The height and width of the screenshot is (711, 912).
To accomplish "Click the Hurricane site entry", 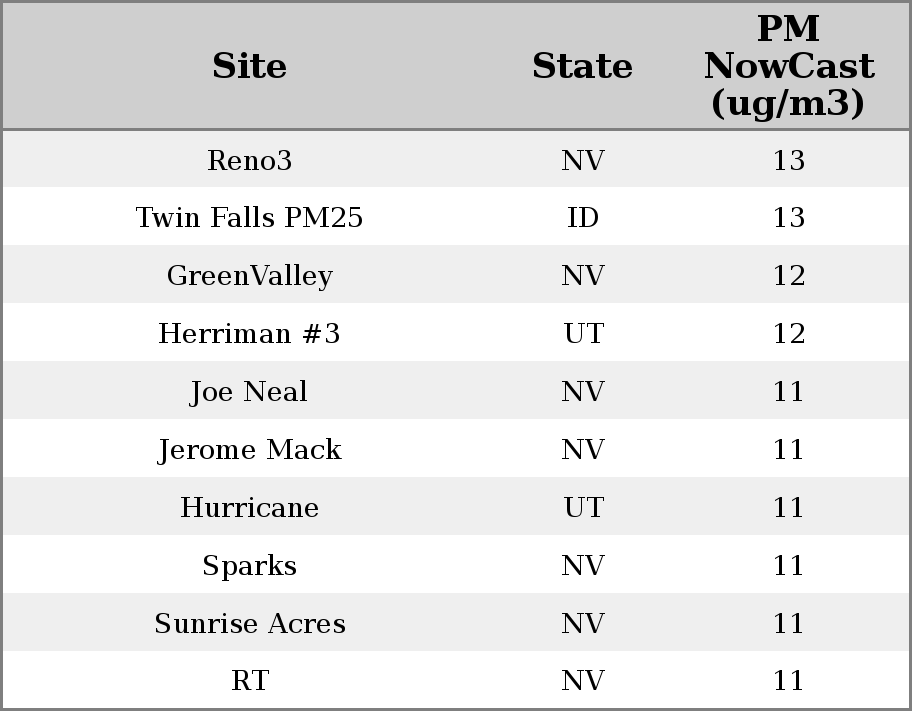I will point(249,508).
